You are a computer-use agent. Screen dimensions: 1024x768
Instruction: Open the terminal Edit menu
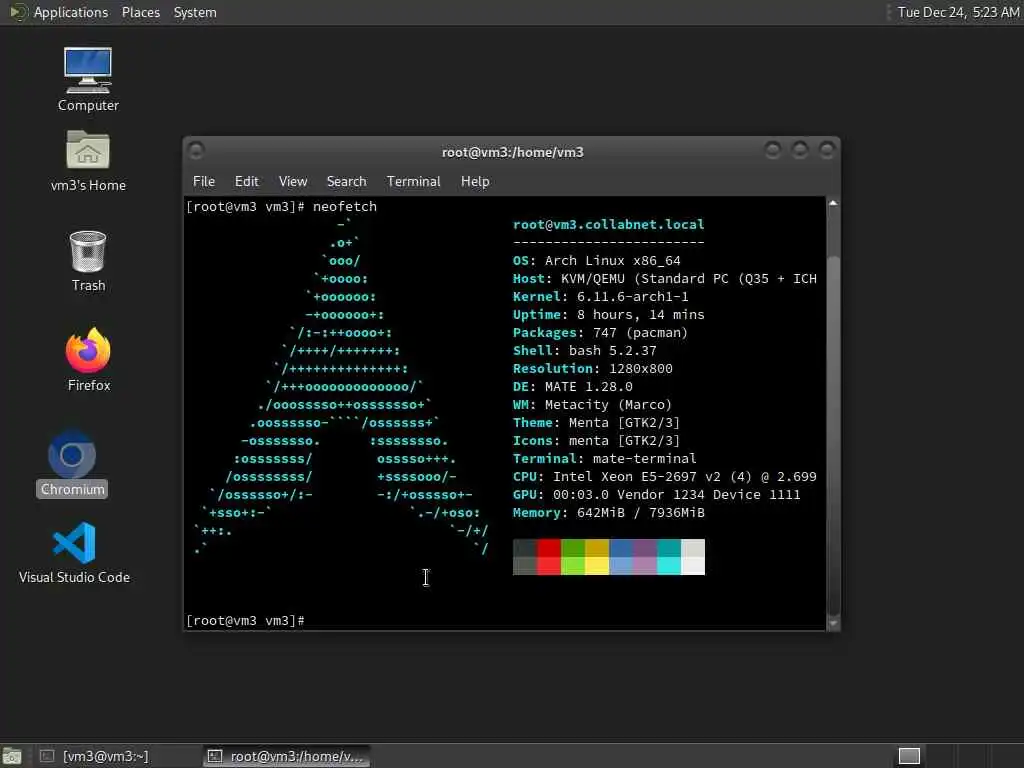coord(246,182)
